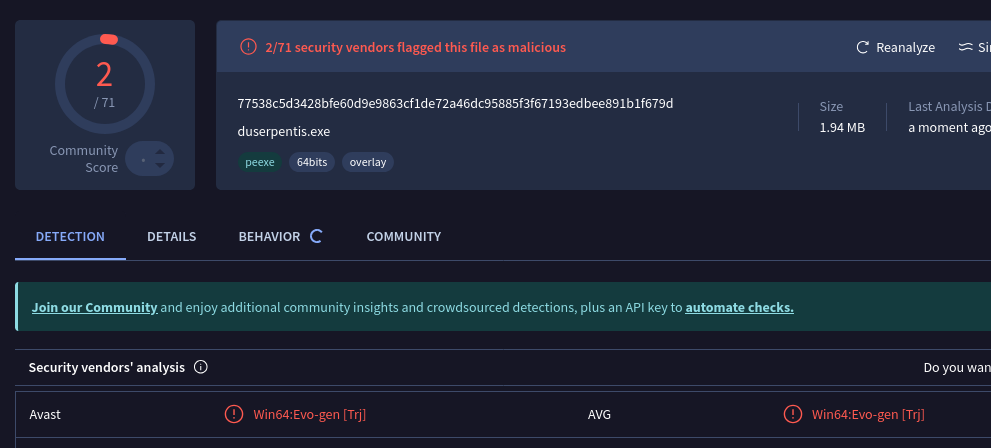
Task: Downvote the Community Score with the down arrow
Action: coord(159,166)
